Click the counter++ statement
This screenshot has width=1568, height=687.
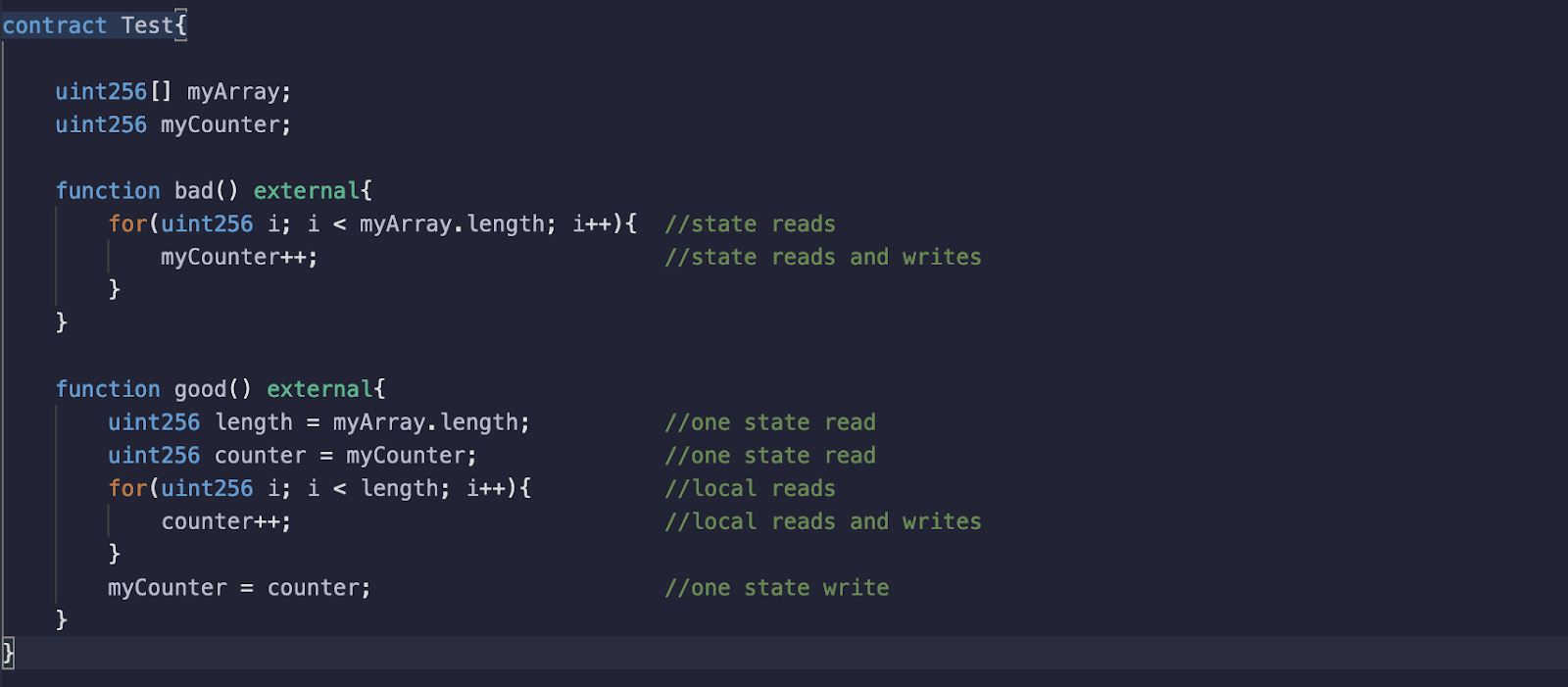point(225,522)
